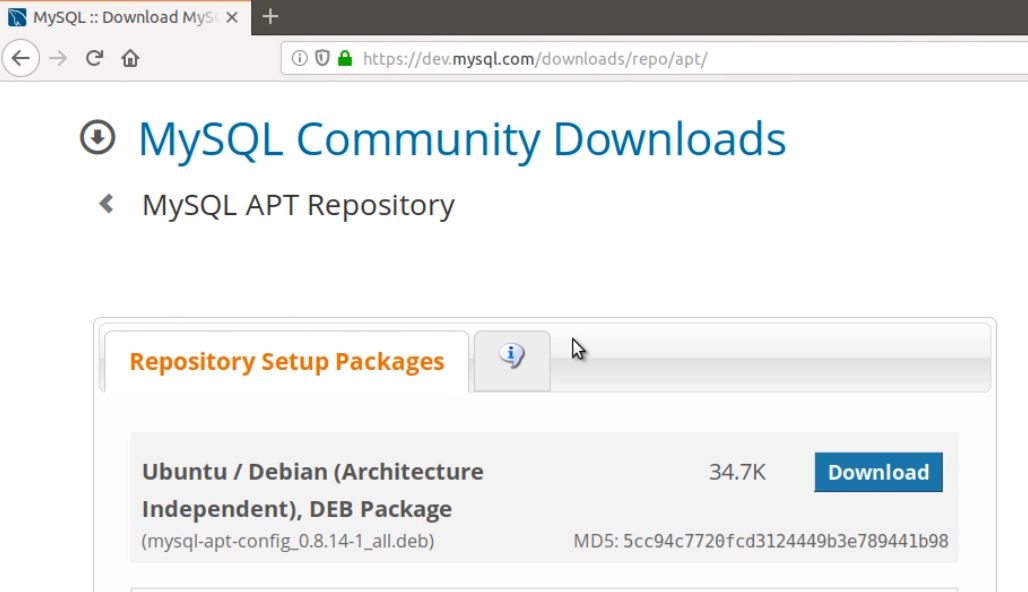This screenshot has width=1028, height=592.
Task: Click the green padlock security icon
Action: (345, 58)
